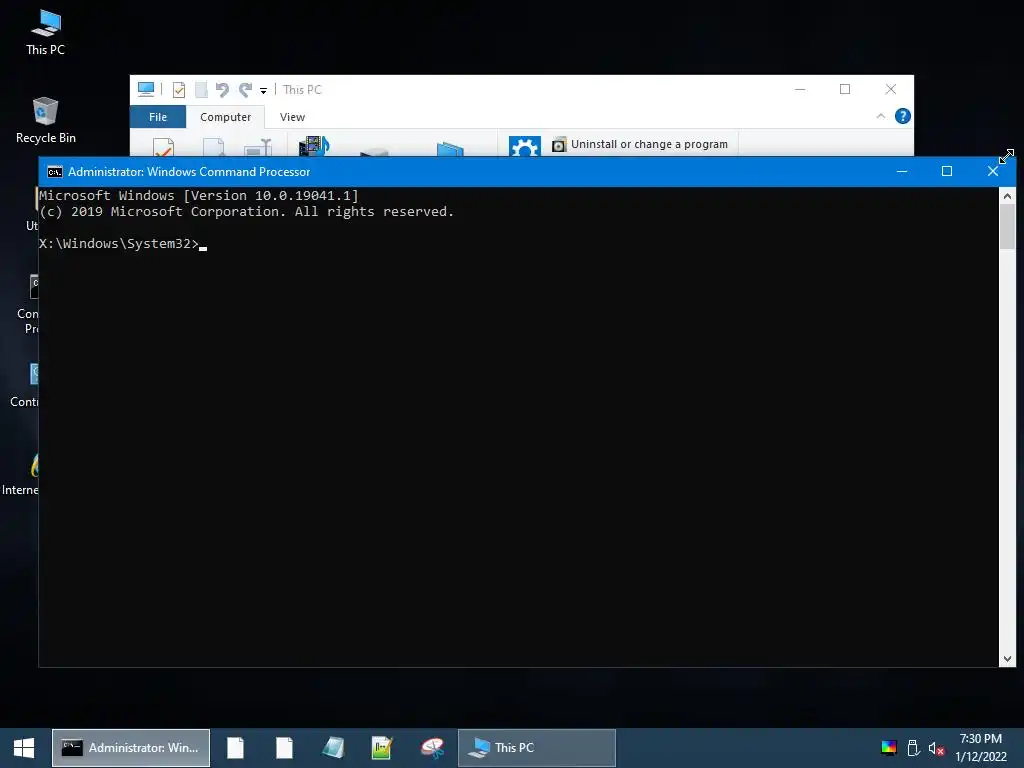Image resolution: width=1024 pixels, height=768 pixels.
Task: Open Customize Quick Access Toolbar dropdown arrow
Action: pyautogui.click(x=263, y=91)
